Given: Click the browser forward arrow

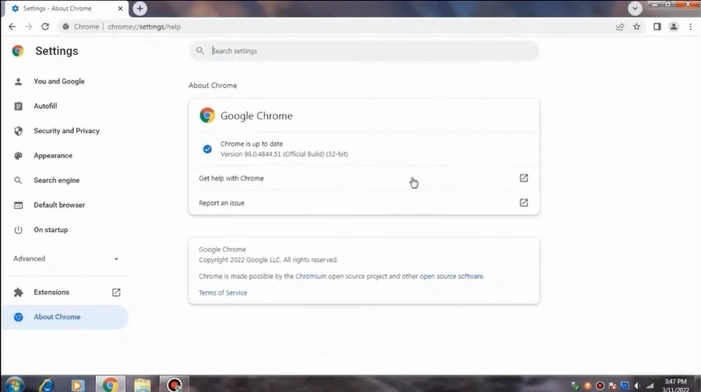Looking at the screenshot, I should (29, 27).
